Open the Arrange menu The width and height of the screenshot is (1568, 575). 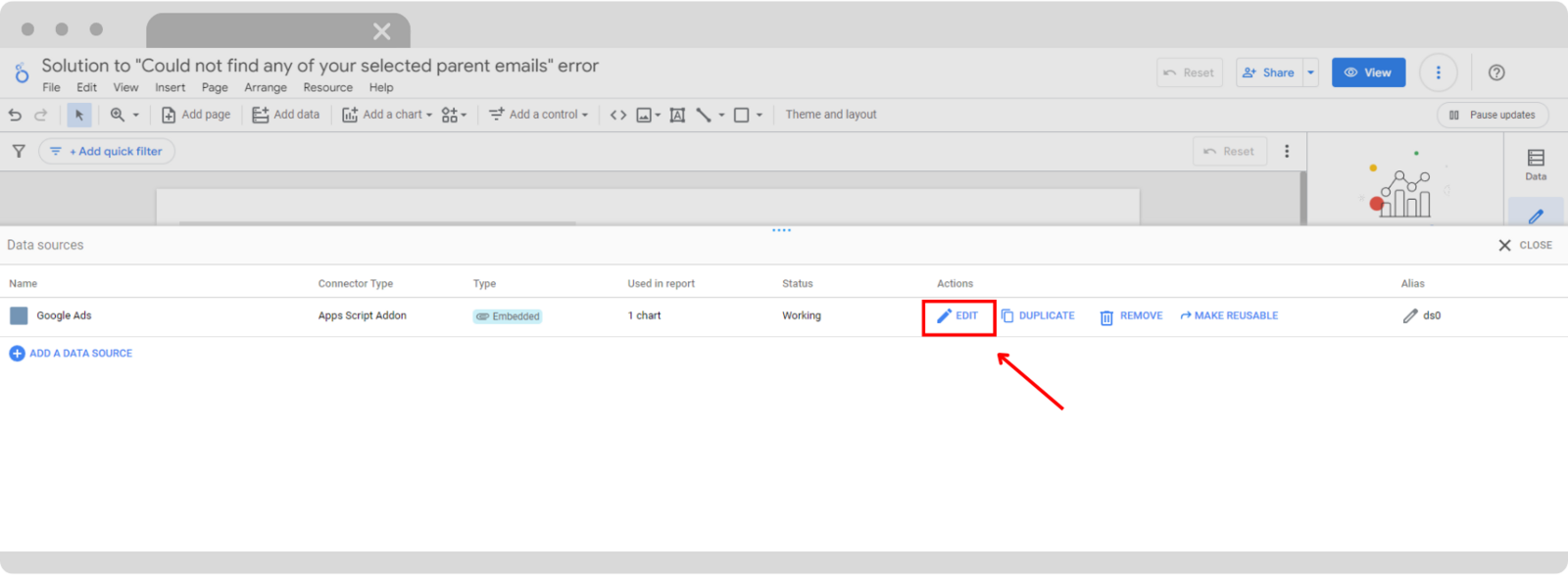point(266,87)
